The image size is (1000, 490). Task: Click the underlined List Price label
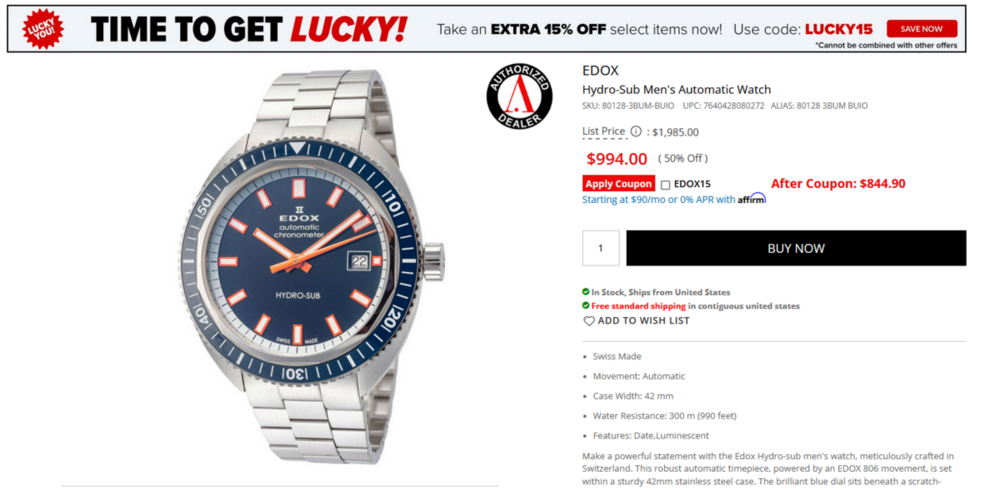click(x=603, y=131)
